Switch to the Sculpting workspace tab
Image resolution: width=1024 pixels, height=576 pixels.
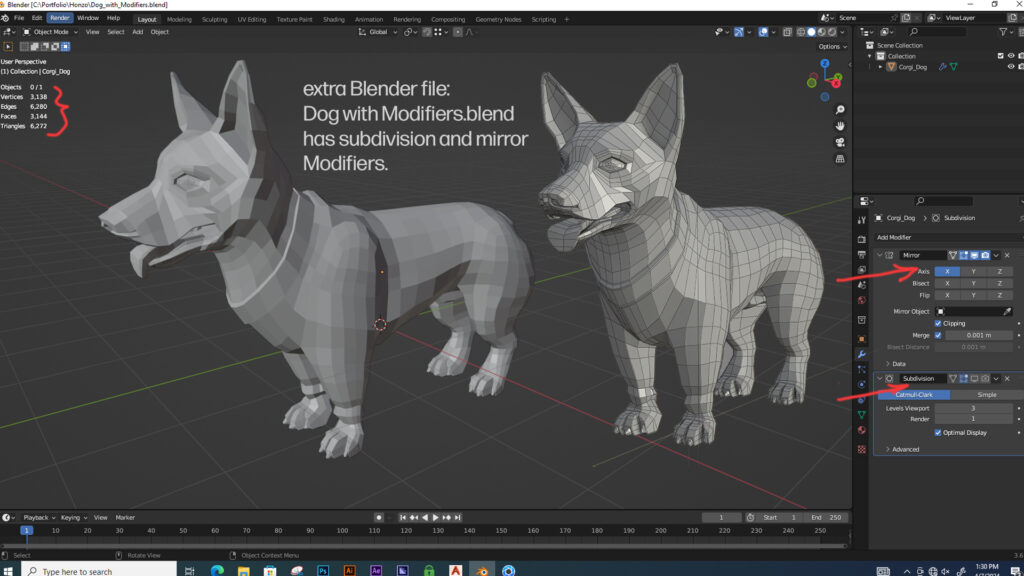214,19
